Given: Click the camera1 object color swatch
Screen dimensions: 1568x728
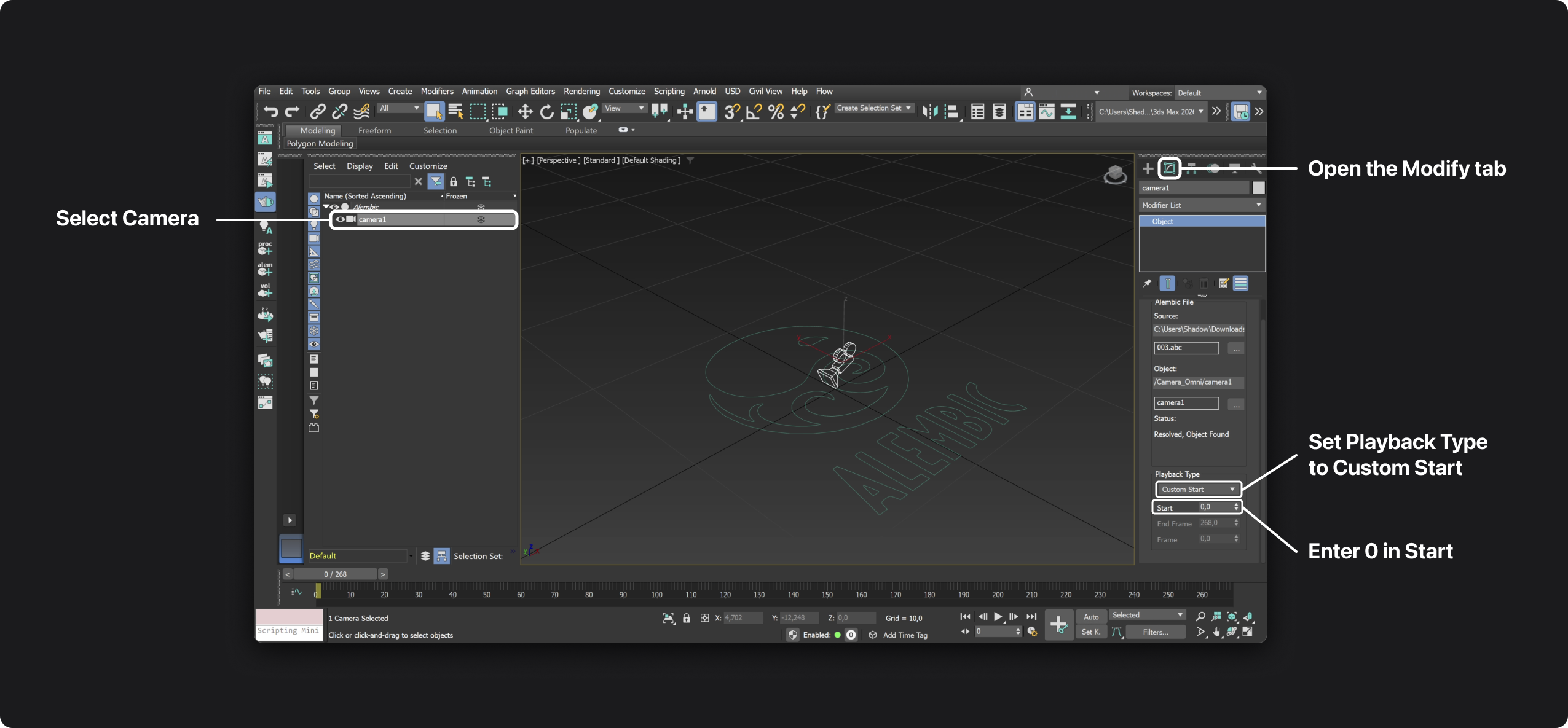Looking at the screenshot, I should (1258, 188).
